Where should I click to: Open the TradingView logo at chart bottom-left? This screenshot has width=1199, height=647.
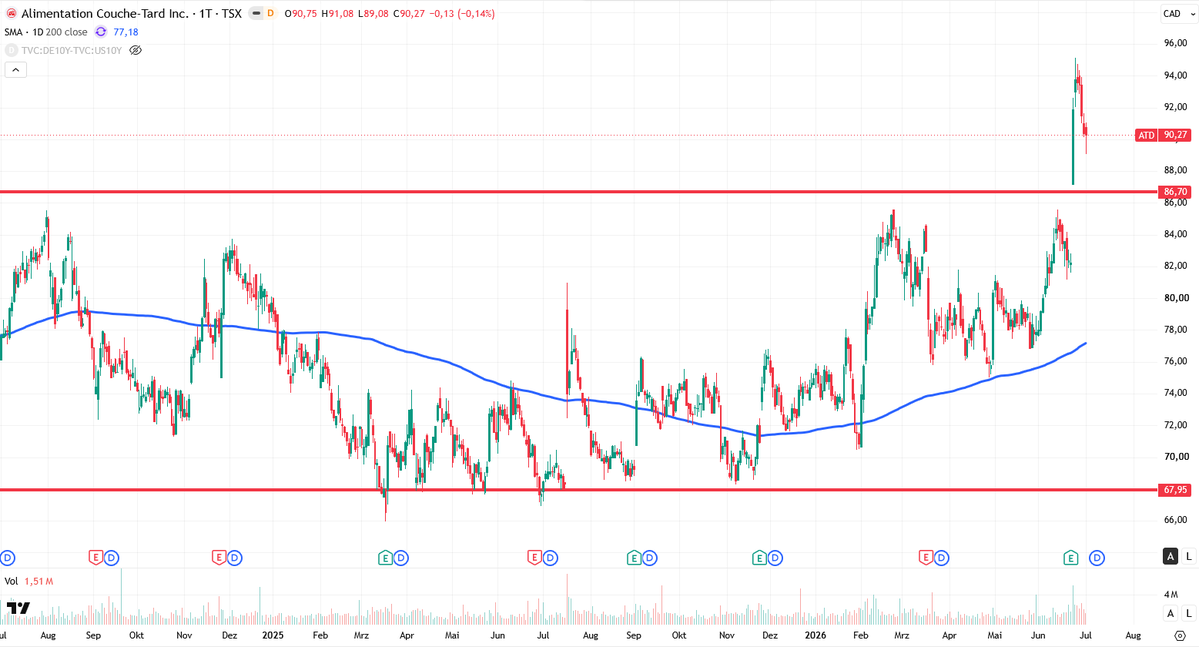18,608
